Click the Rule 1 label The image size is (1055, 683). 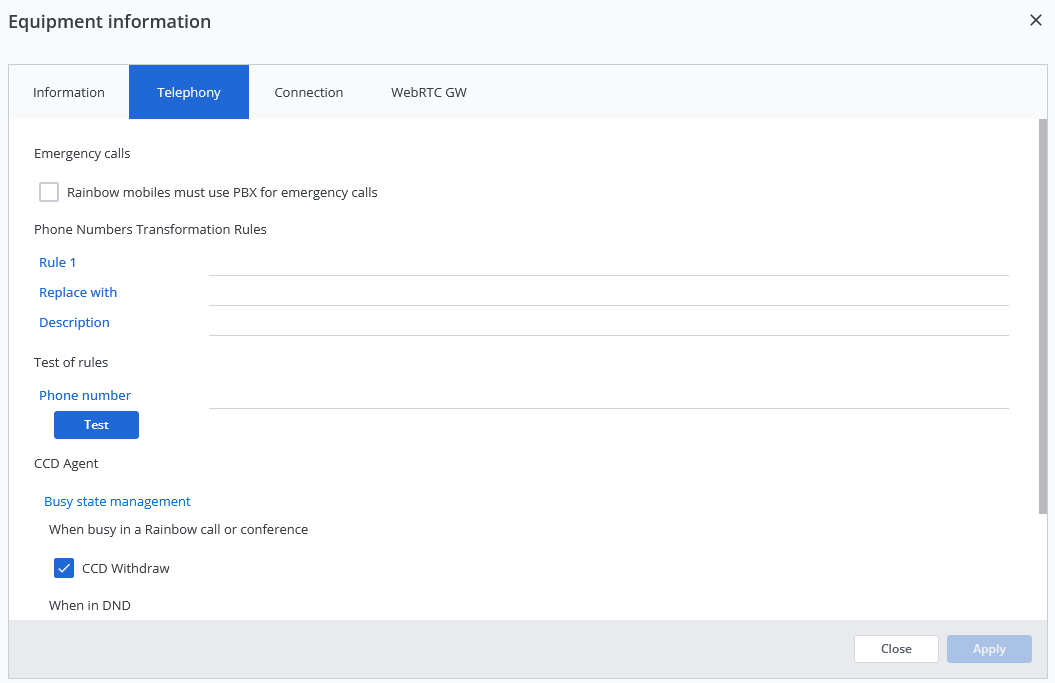tap(57, 262)
